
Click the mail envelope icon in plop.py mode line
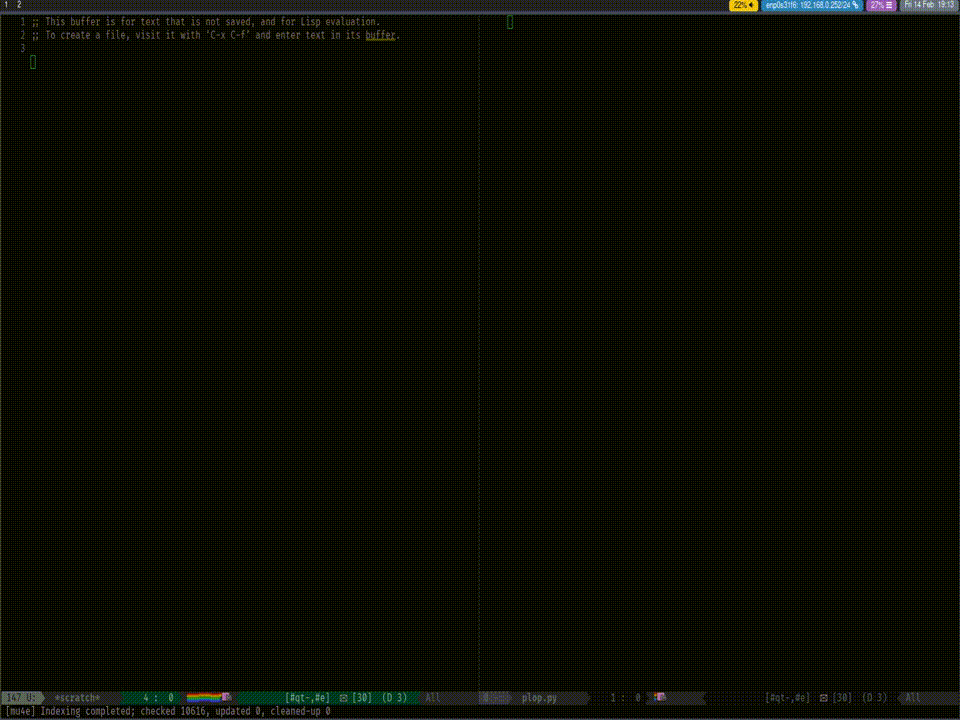pyautogui.click(x=823, y=698)
